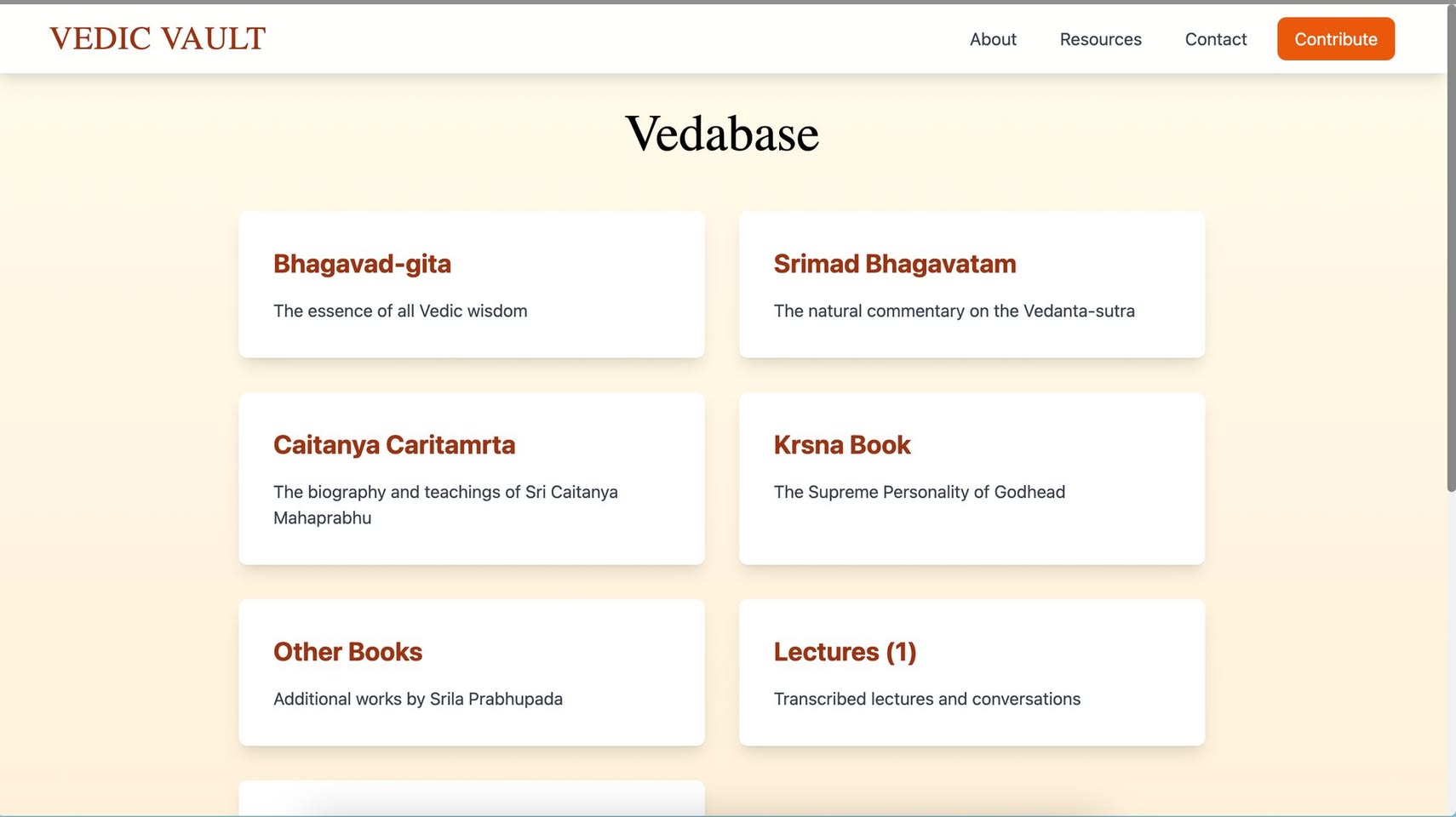
Task: Open the About menu item
Action: pos(993,39)
